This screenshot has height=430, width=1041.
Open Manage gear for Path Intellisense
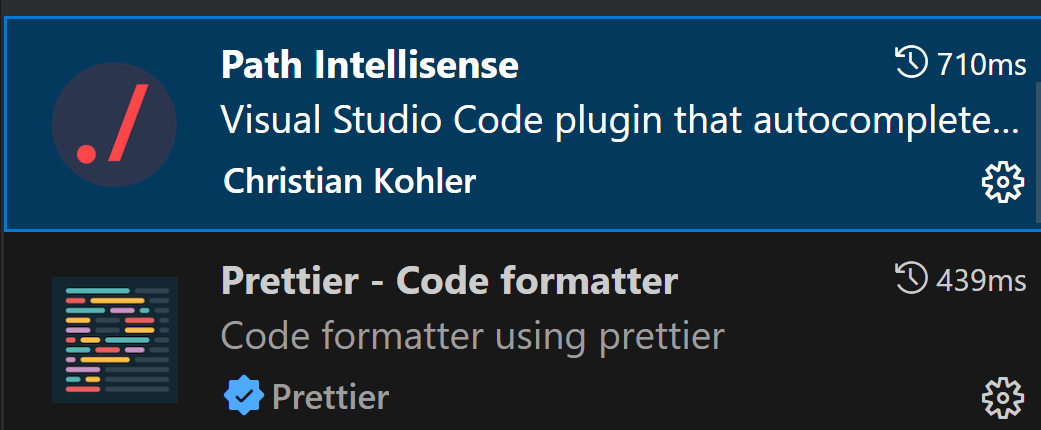1002,181
